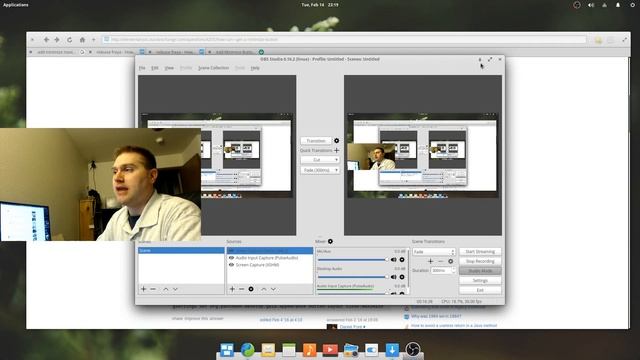Image resolution: width=640 pixels, height=360 pixels.
Task: Open the File menu in OBS
Action: point(142,68)
